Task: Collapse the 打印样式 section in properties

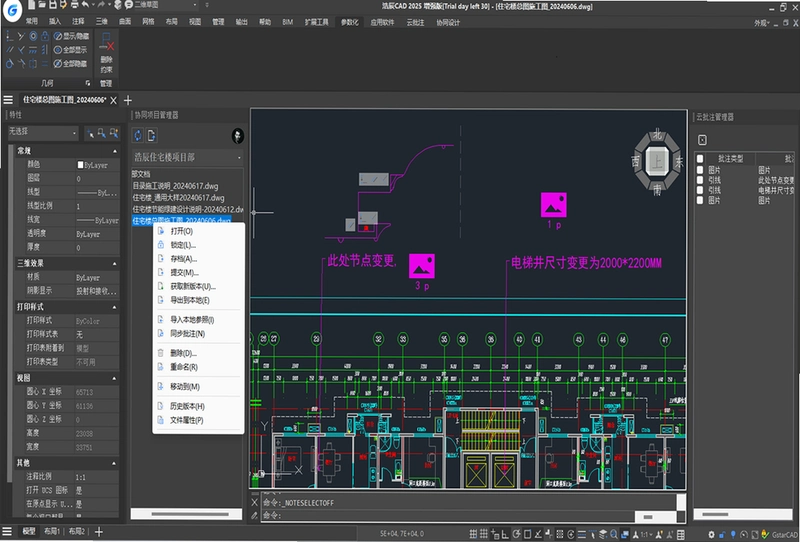Action: pos(114,307)
